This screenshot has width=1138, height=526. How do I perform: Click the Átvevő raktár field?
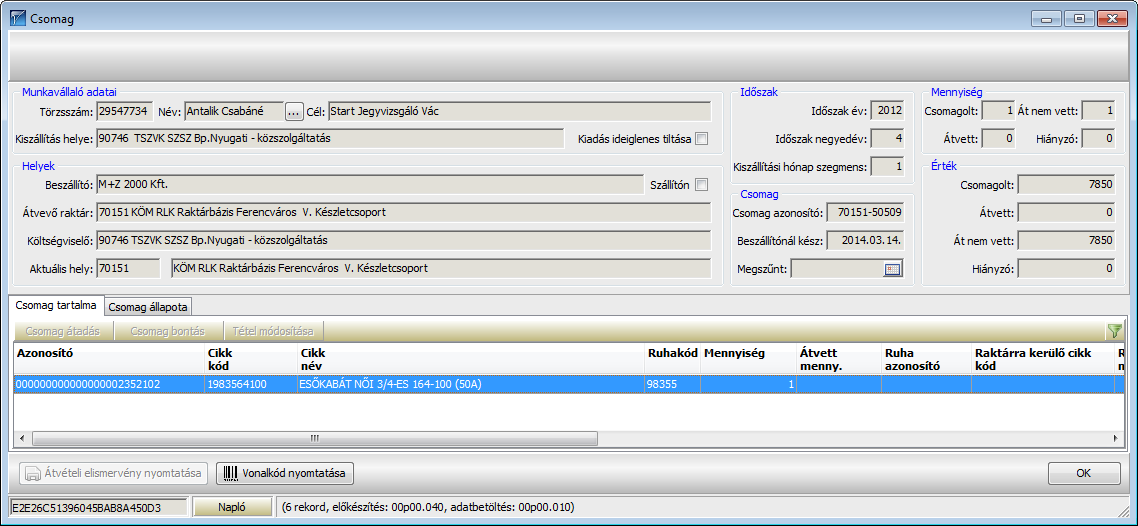tap(404, 213)
